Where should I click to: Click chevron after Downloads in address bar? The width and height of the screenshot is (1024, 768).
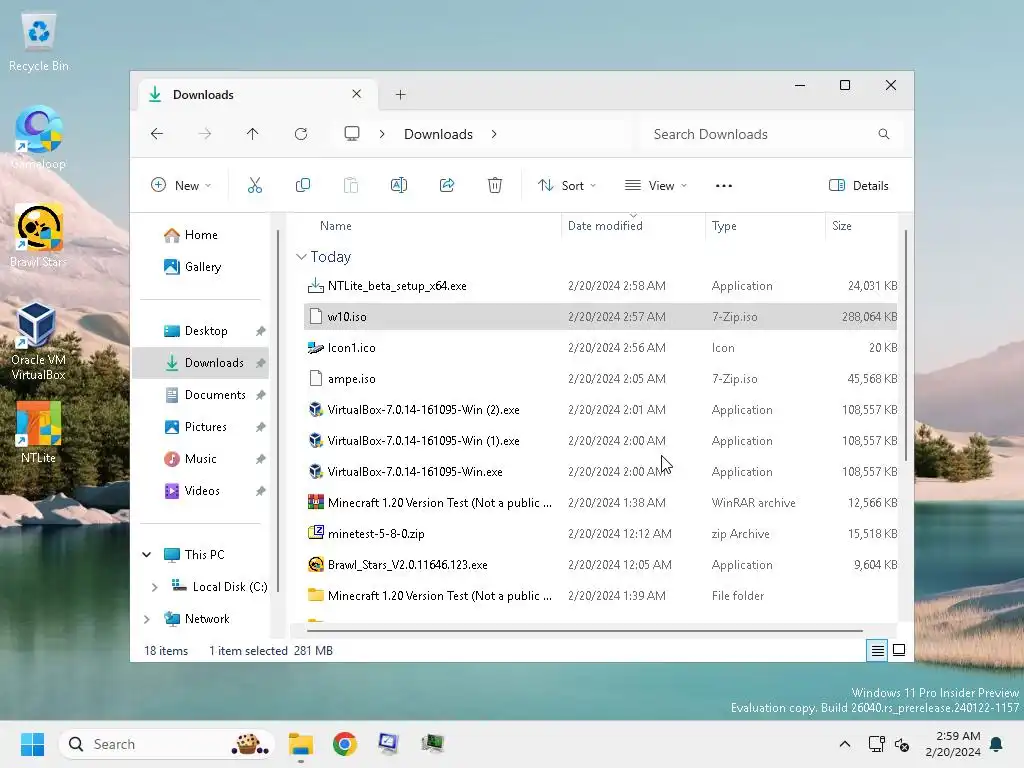494,134
